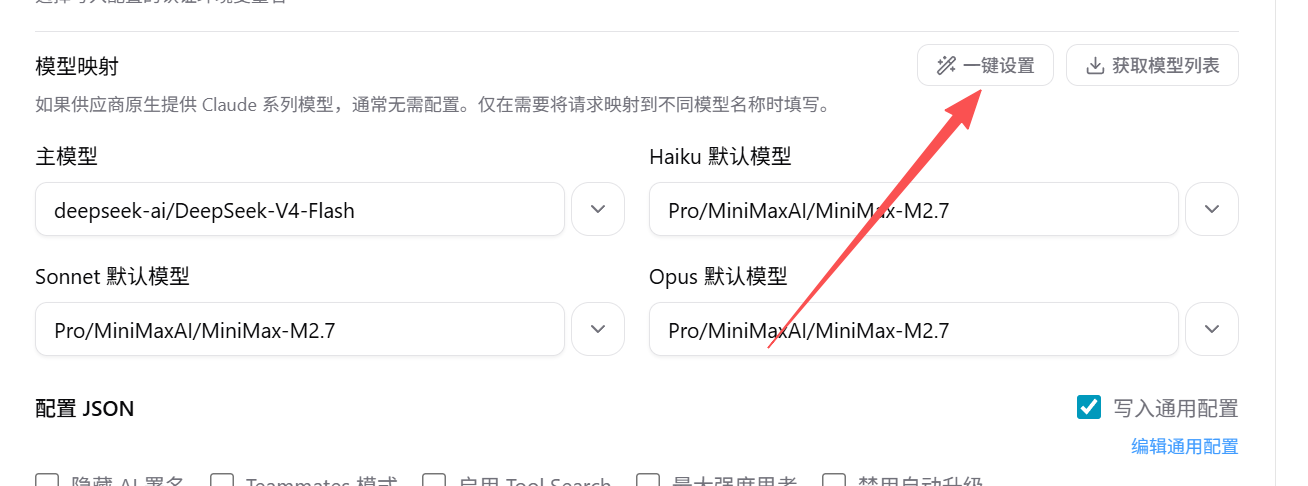Viewport: 1308px width, 486px height.
Task: Click the download icon in 获取模型列表
Action: 1095,66
